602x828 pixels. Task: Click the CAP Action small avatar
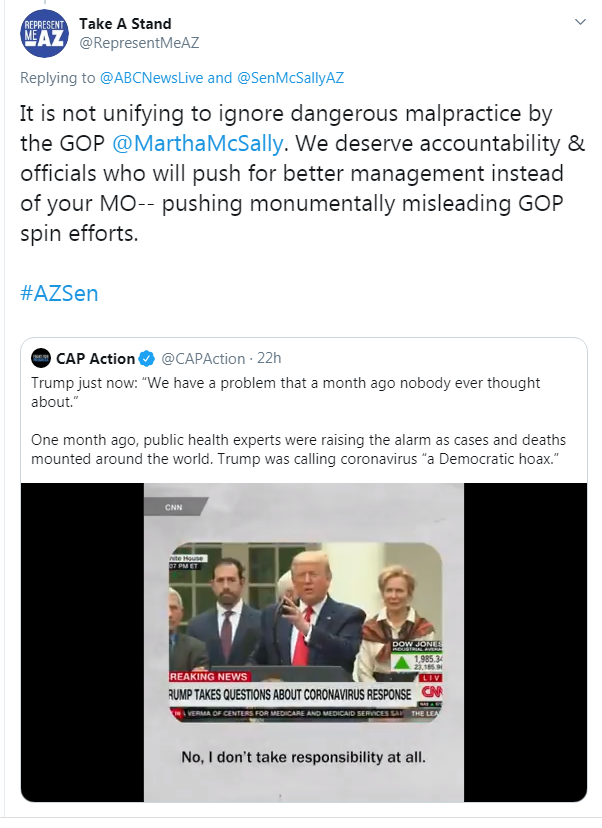coord(41,357)
